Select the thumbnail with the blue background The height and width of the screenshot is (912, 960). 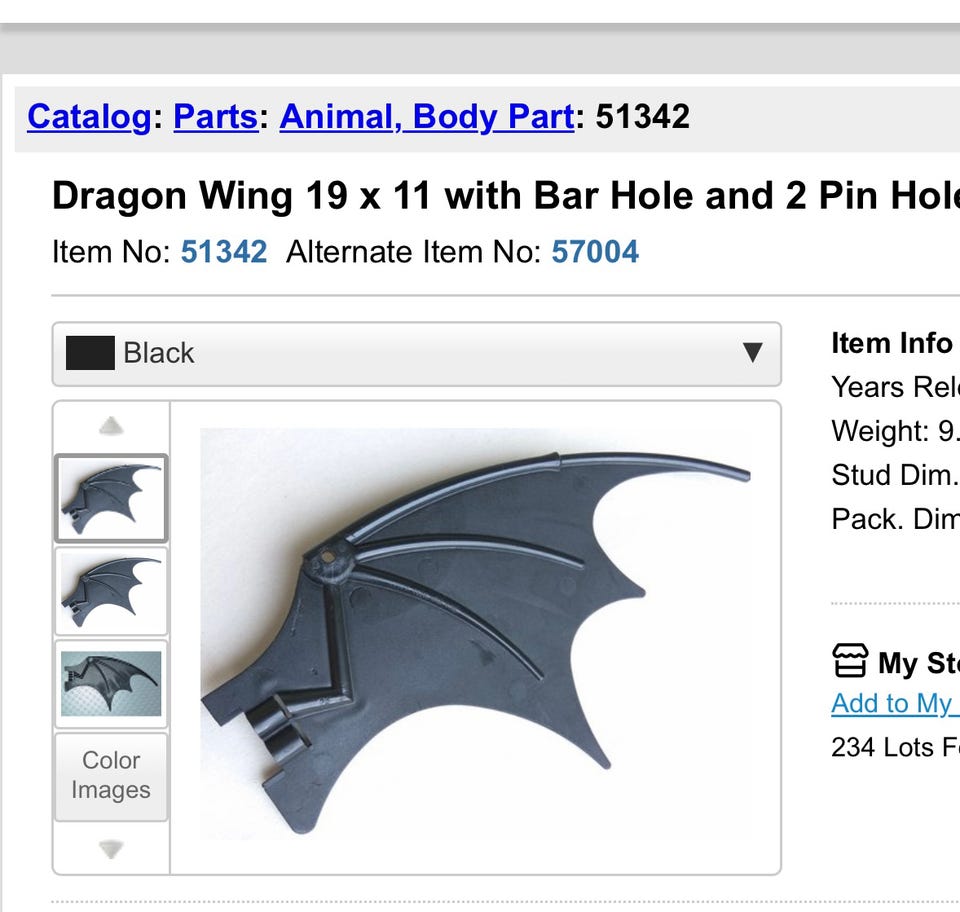tap(111, 684)
